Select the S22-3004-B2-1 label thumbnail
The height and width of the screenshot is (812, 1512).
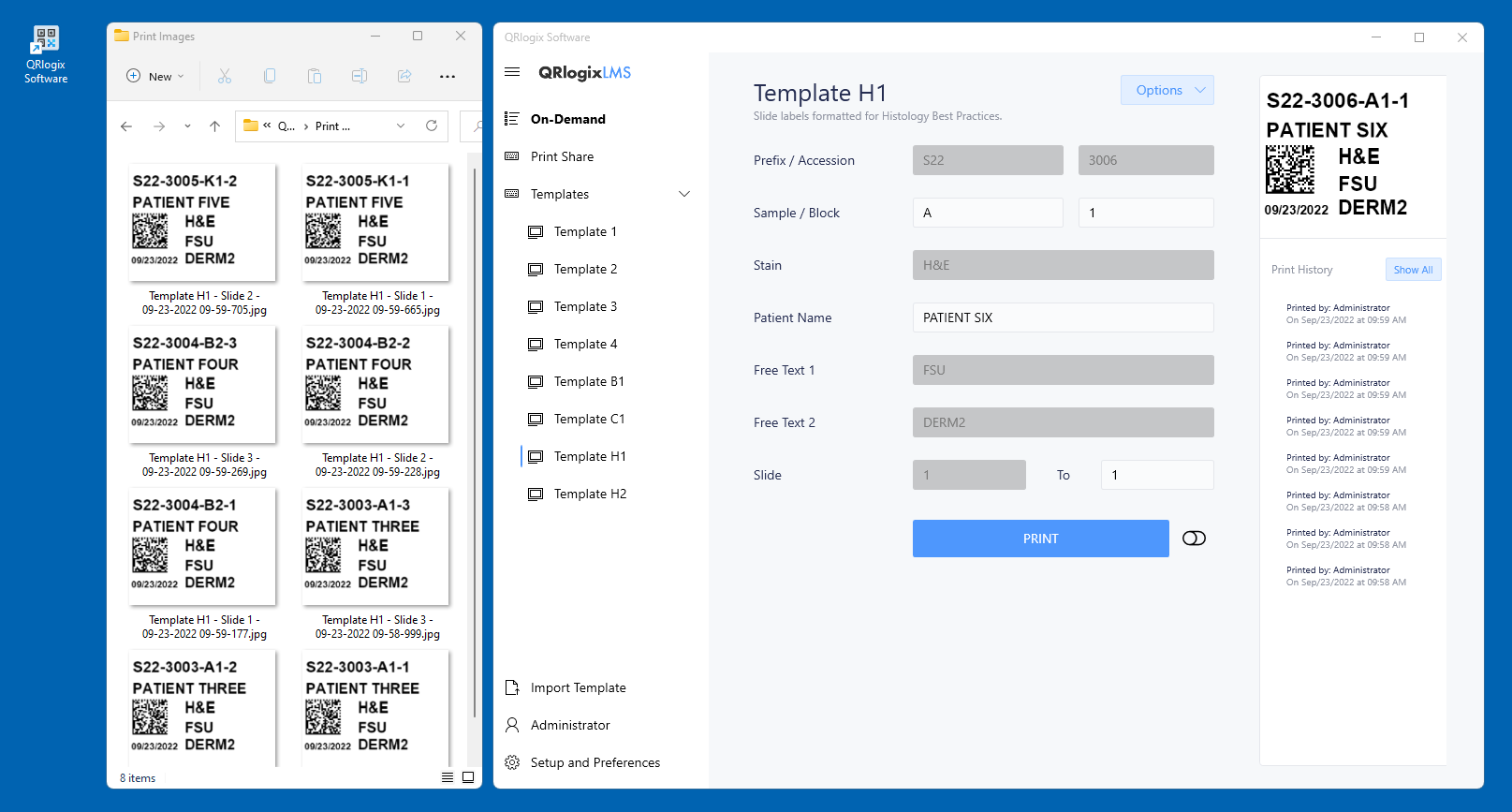click(203, 546)
